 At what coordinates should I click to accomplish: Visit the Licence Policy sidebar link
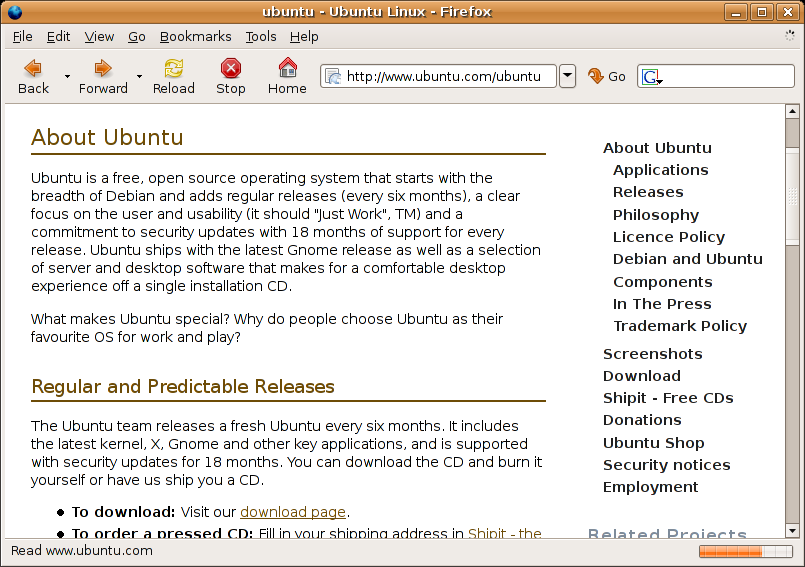[668, 237]
